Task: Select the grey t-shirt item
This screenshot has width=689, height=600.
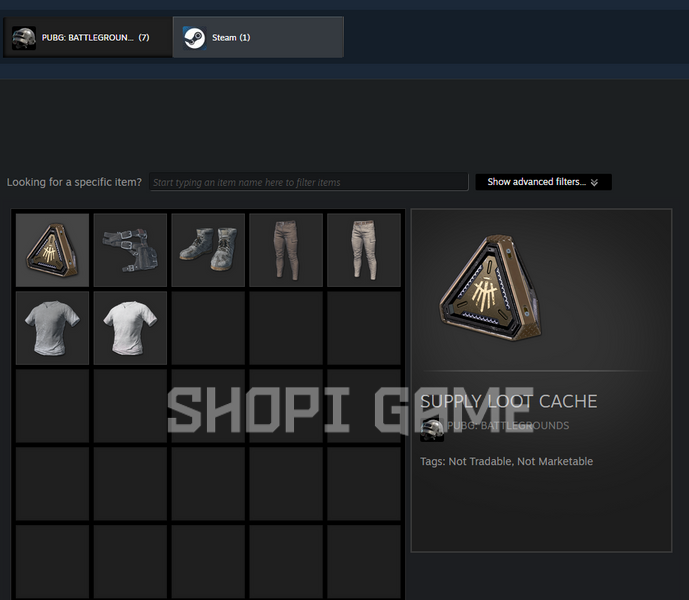Action: pos(52,328)
